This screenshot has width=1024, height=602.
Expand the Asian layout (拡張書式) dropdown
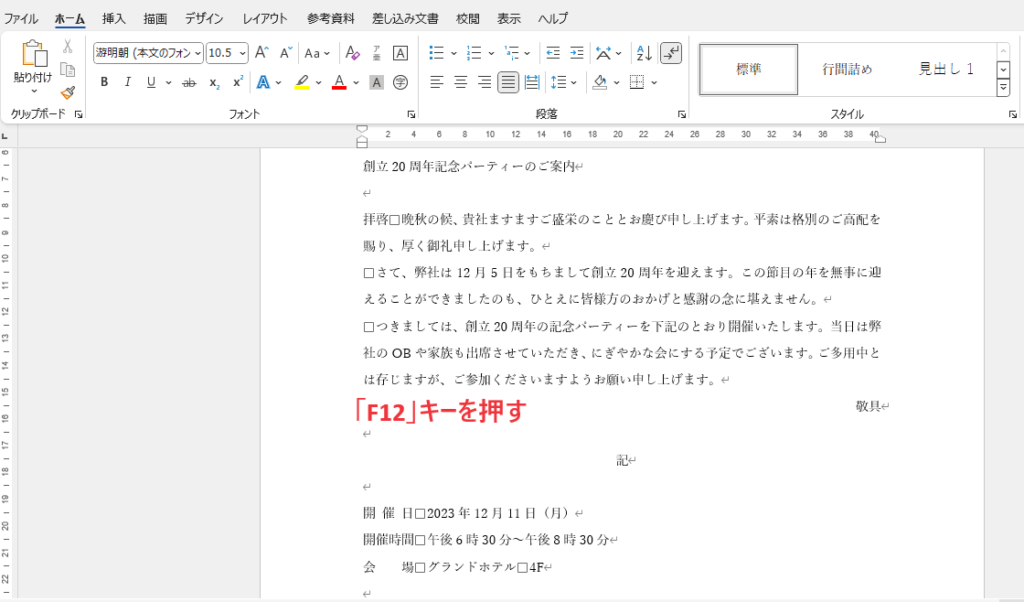click(618, 54)
